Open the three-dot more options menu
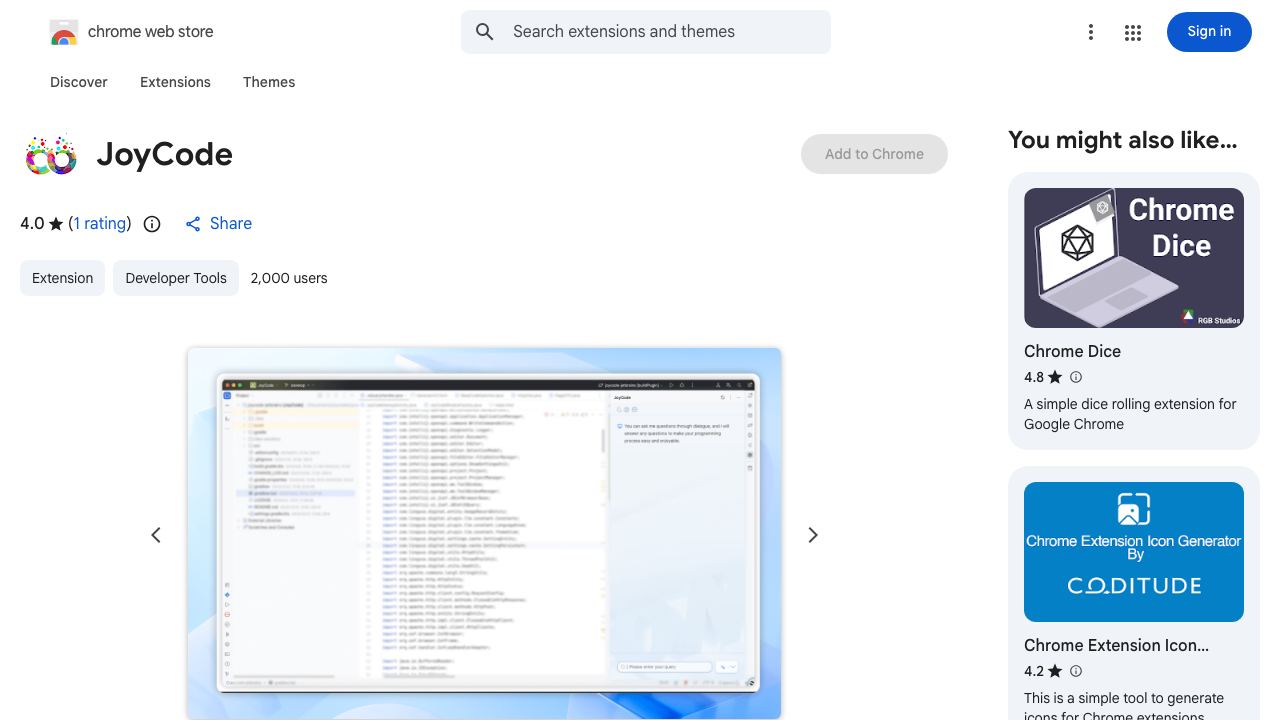1280x720 pixels. click(1091, 32)
